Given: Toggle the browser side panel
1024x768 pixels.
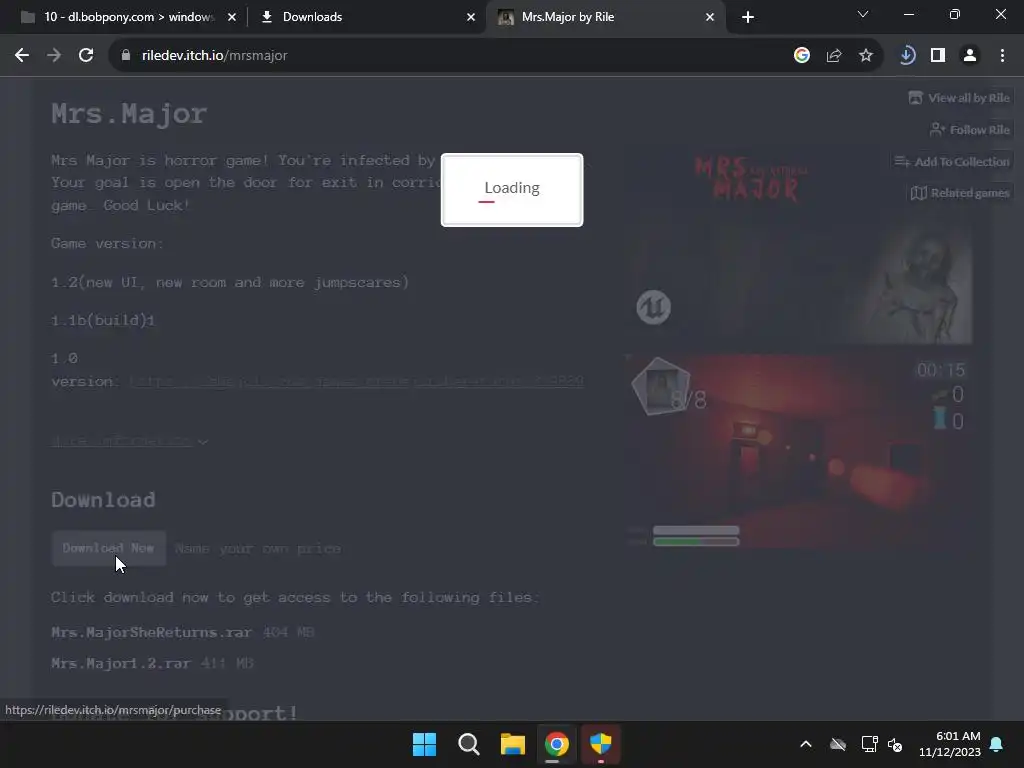Looking at the screenshot, I should click(938, 56).
